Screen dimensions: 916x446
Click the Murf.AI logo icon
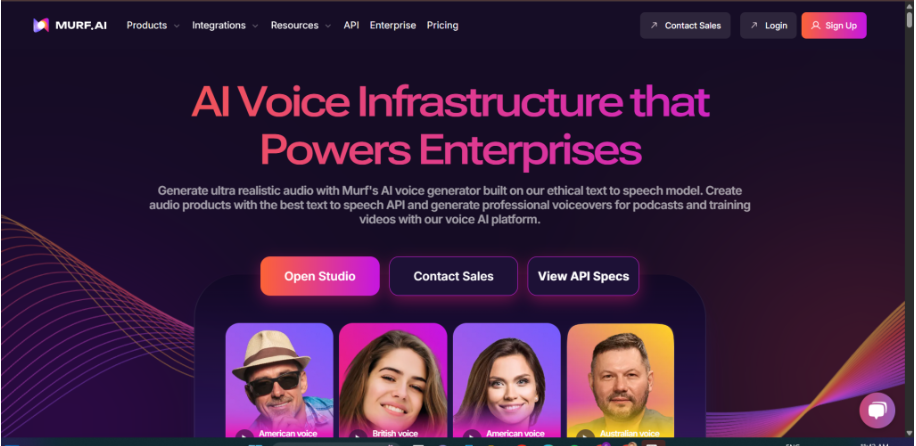41,25
